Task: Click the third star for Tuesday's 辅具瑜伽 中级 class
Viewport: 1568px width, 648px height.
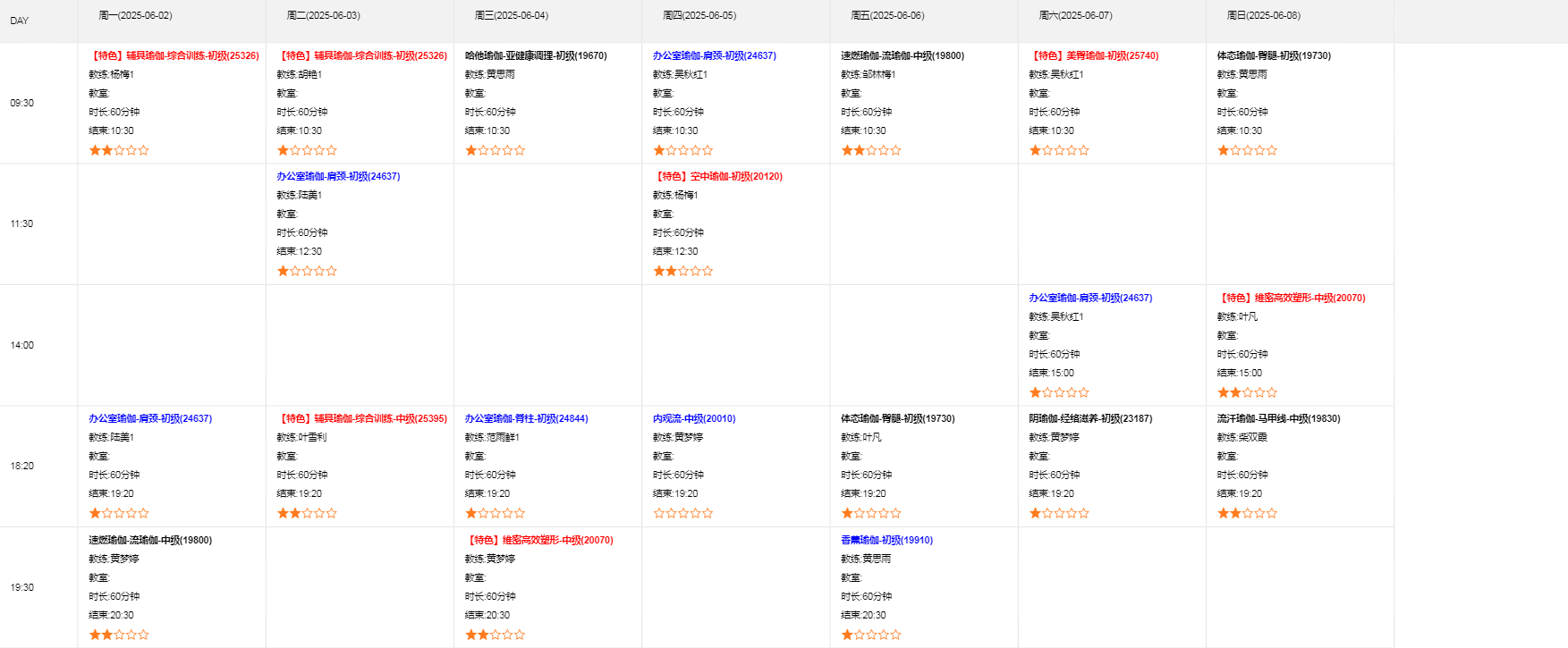Action: [x=307, y=513]
